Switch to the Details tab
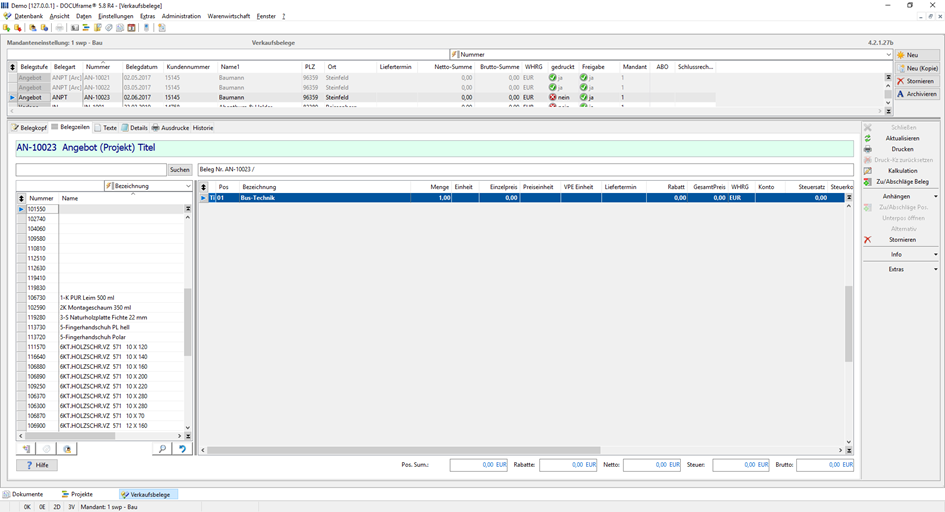Viewport: 945px width, 512px height. (134, 128)
